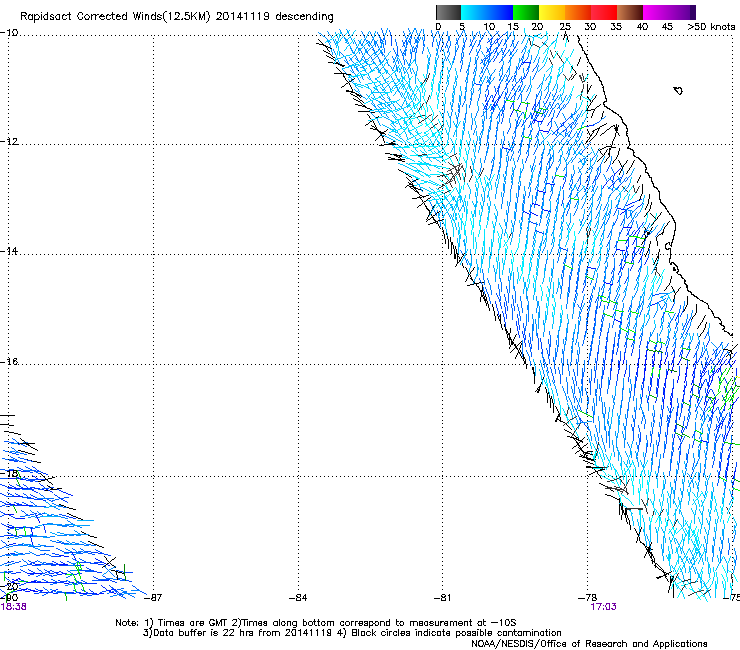Click the latitude label '-14'
Screen dimensions: 740x650
pyautogui.click(x=9, y=251)
